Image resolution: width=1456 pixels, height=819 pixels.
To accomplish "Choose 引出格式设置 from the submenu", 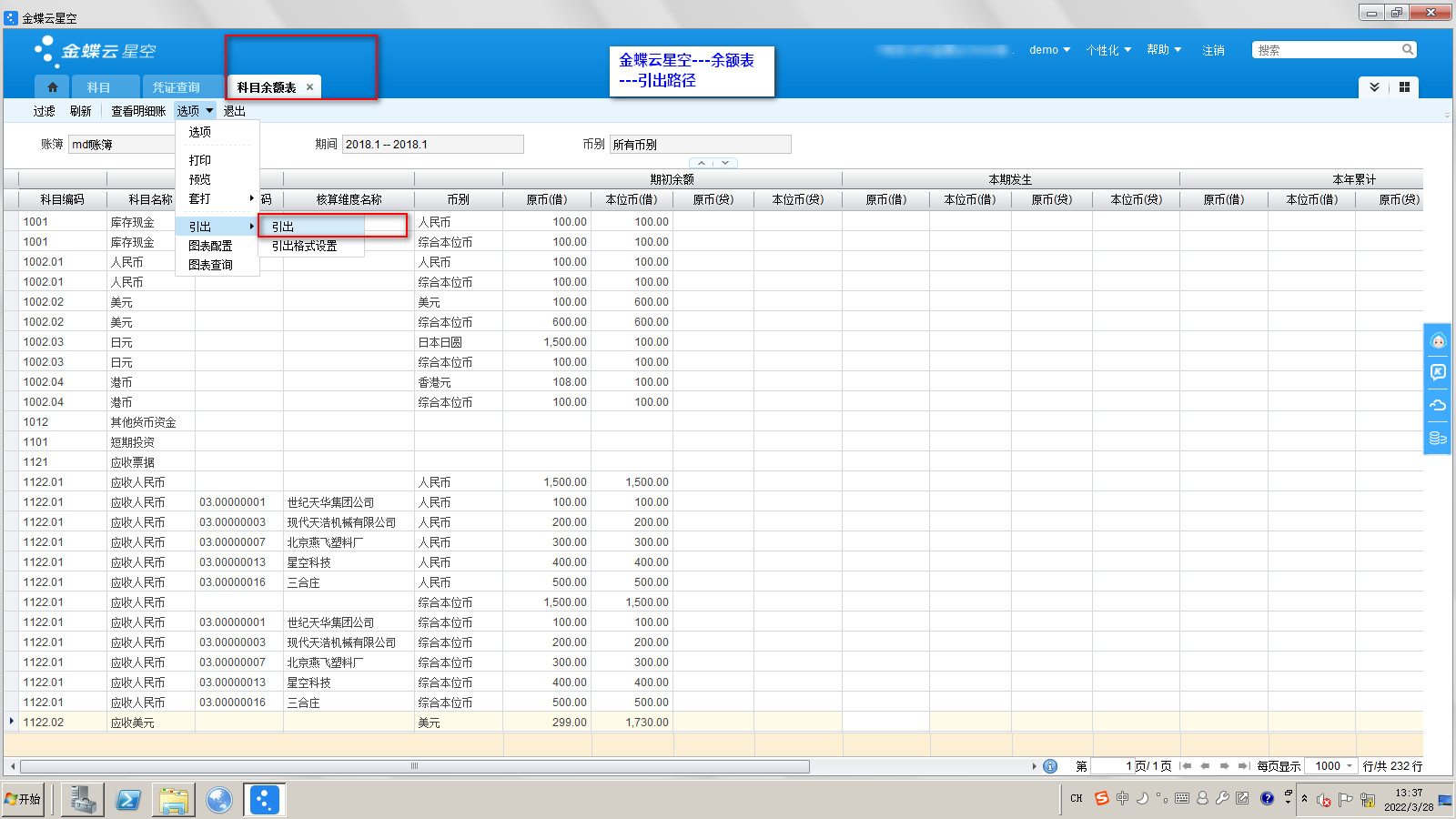I will (304, 246).
